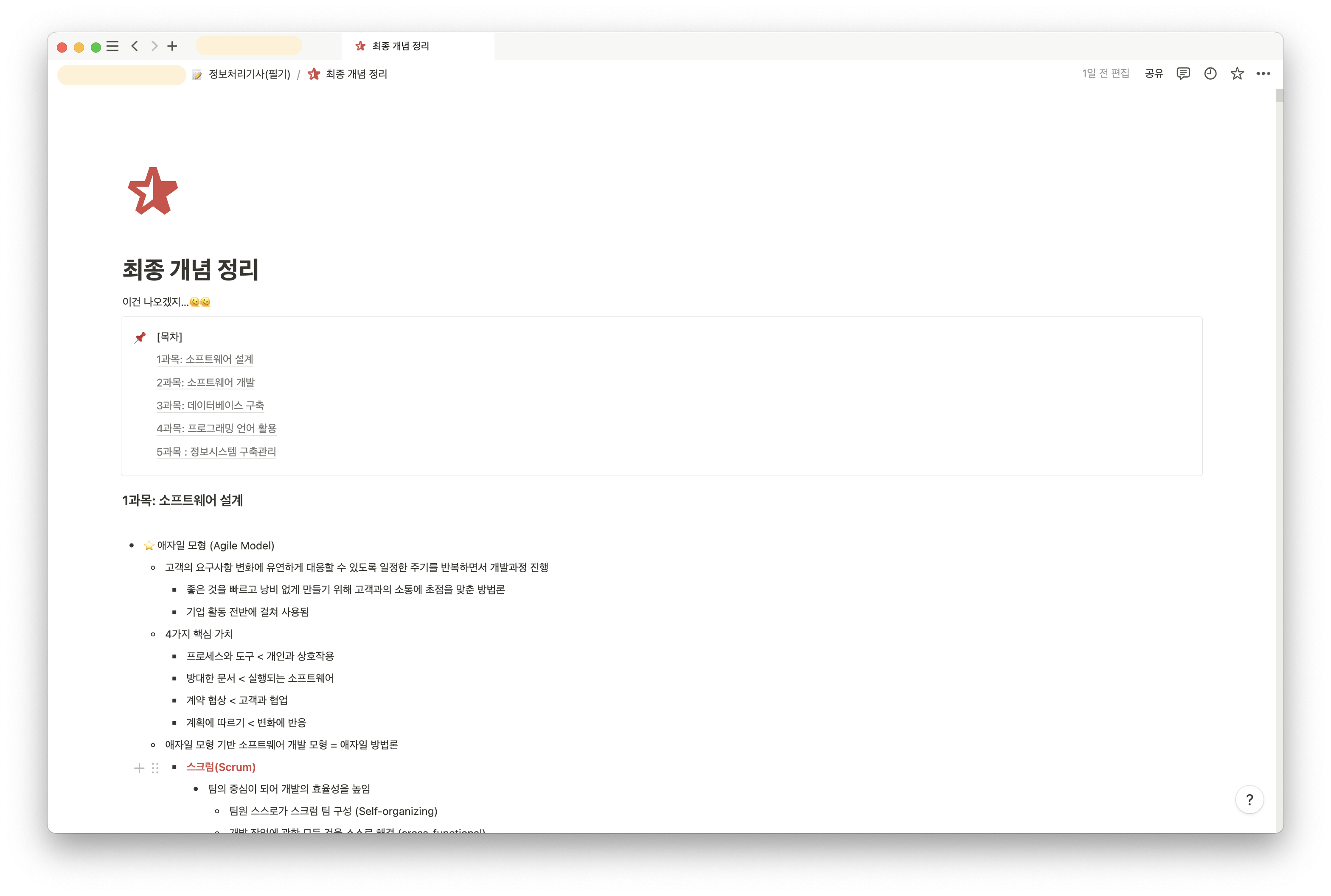Open the comments panel icon

1183,74
